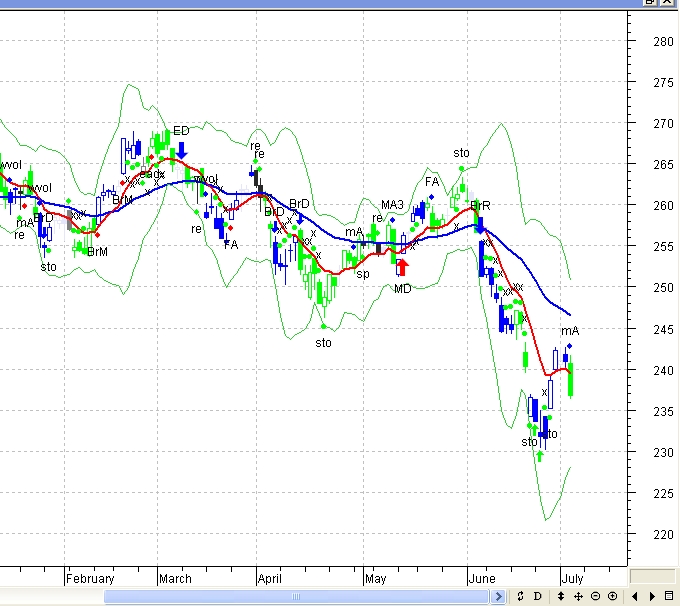The image size is (680, 606).
Task: Zoom in using the plus magnifier
Action: [612, 597]
